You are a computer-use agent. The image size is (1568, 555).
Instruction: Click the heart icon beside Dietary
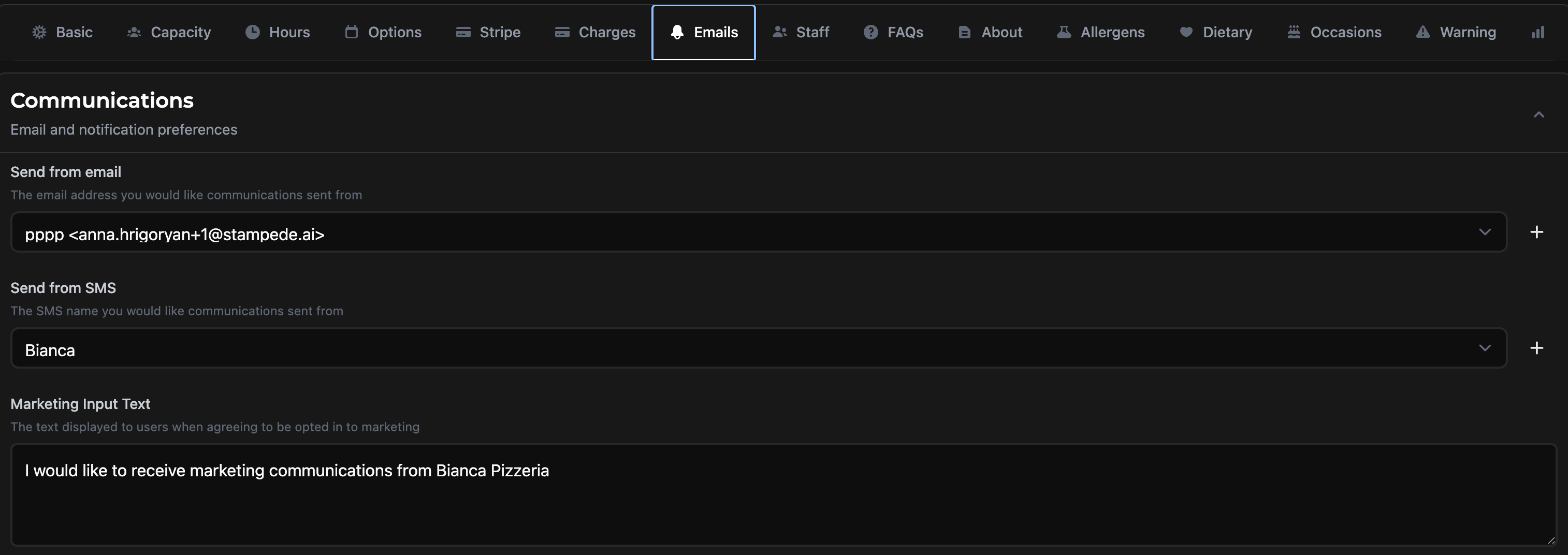[1186, 32]
